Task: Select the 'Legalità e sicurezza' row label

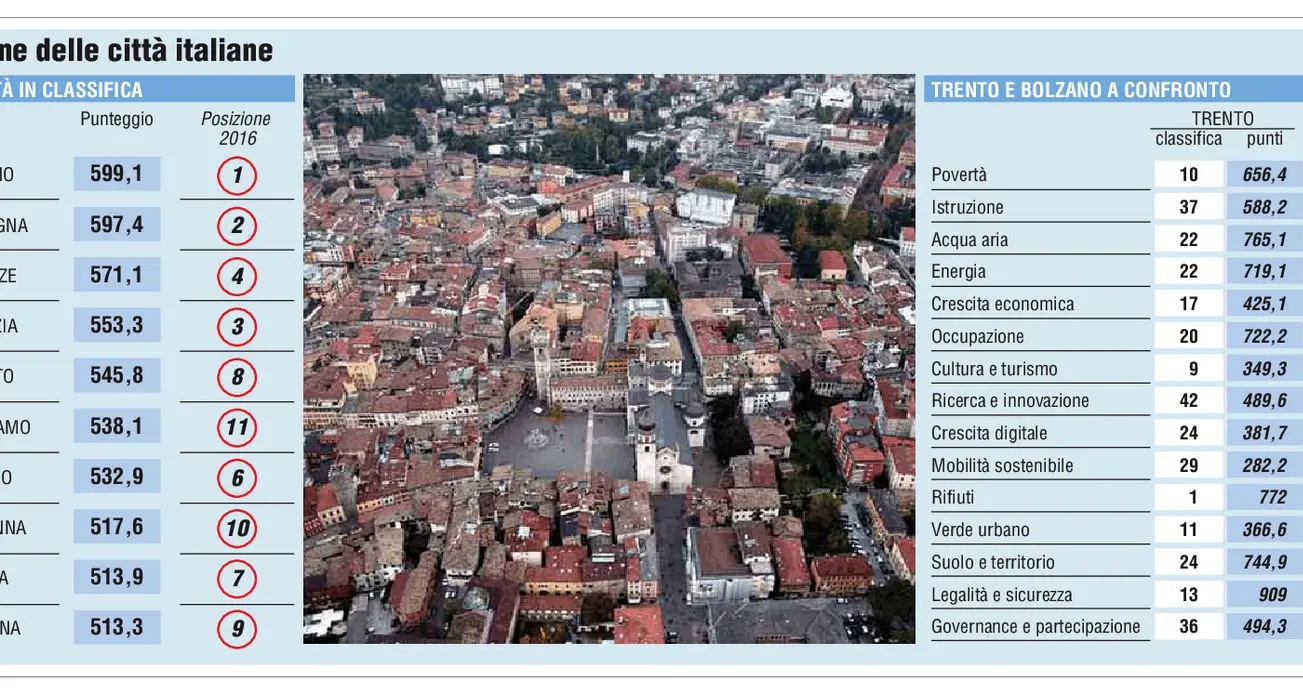Action: coord(1001,595)
